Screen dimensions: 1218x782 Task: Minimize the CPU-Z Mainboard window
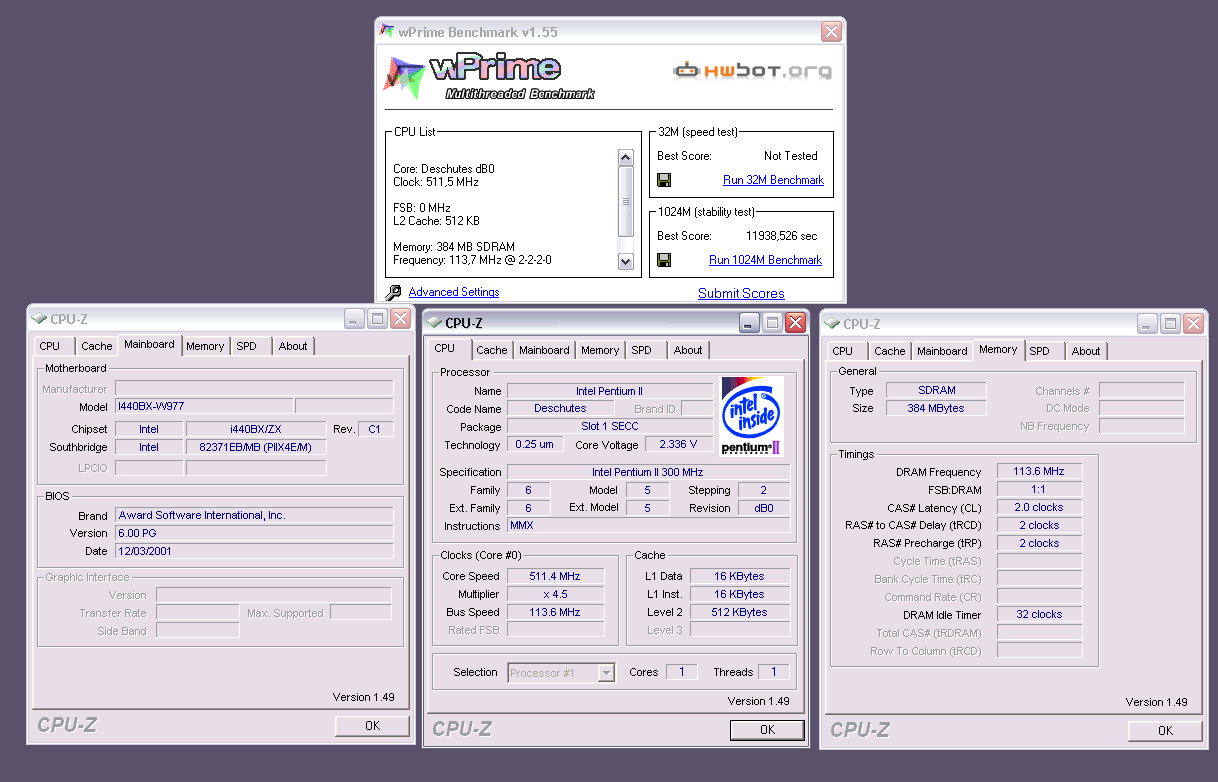coord(354,319)
